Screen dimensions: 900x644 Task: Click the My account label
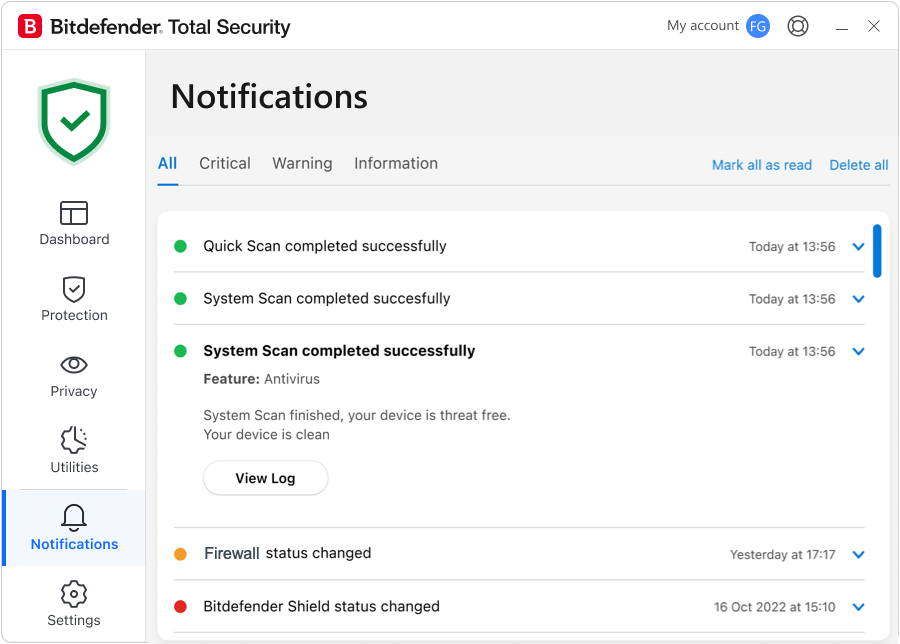(703, 26)
